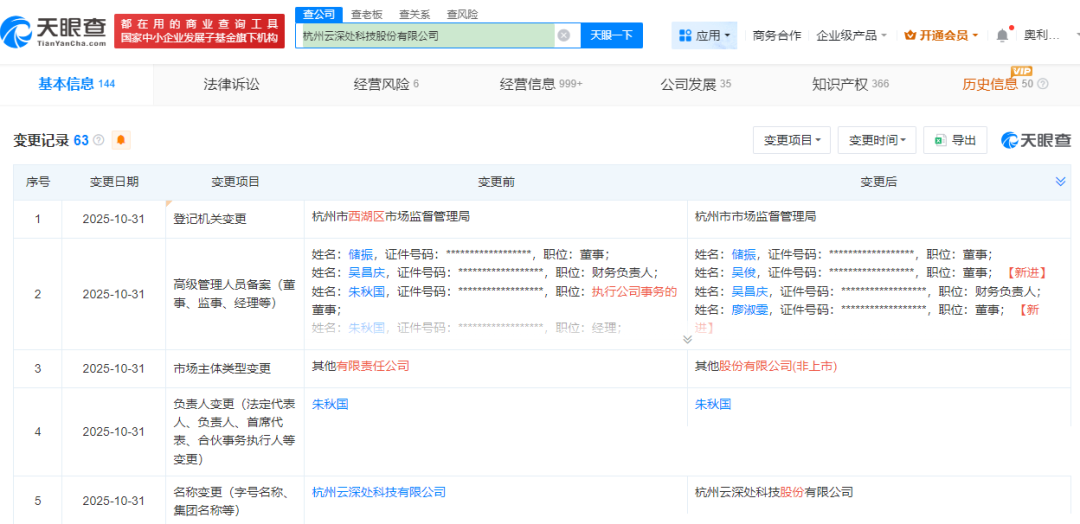The height and width of the screenshot is (524, 1080).
Task: Click the help icon beside 历史信息
Action: click(x=1044, y=85)
